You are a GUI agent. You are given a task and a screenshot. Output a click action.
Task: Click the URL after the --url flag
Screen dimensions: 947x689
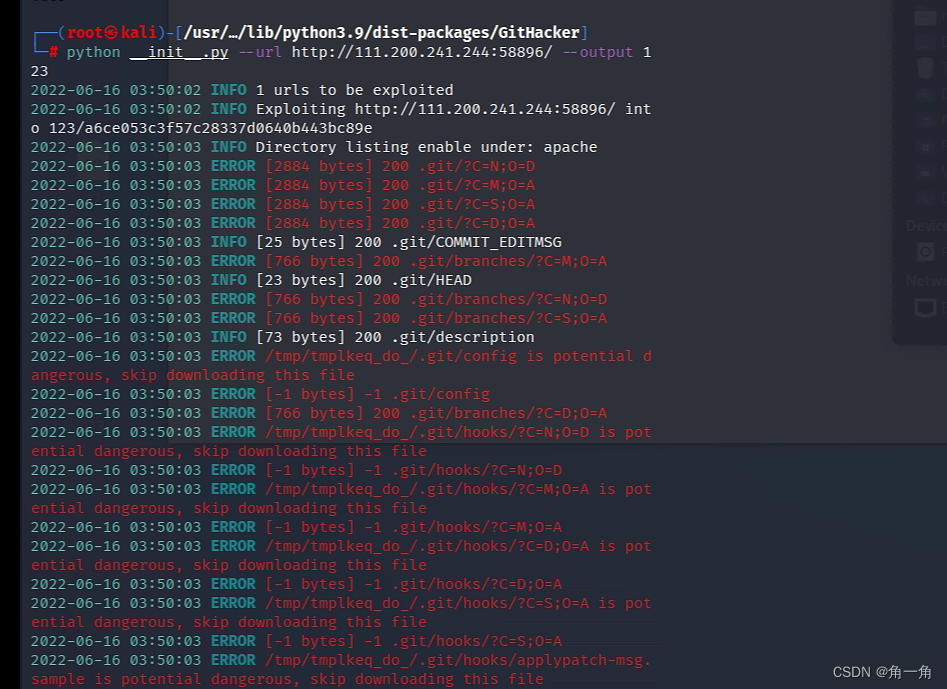[x=422, y=53]
